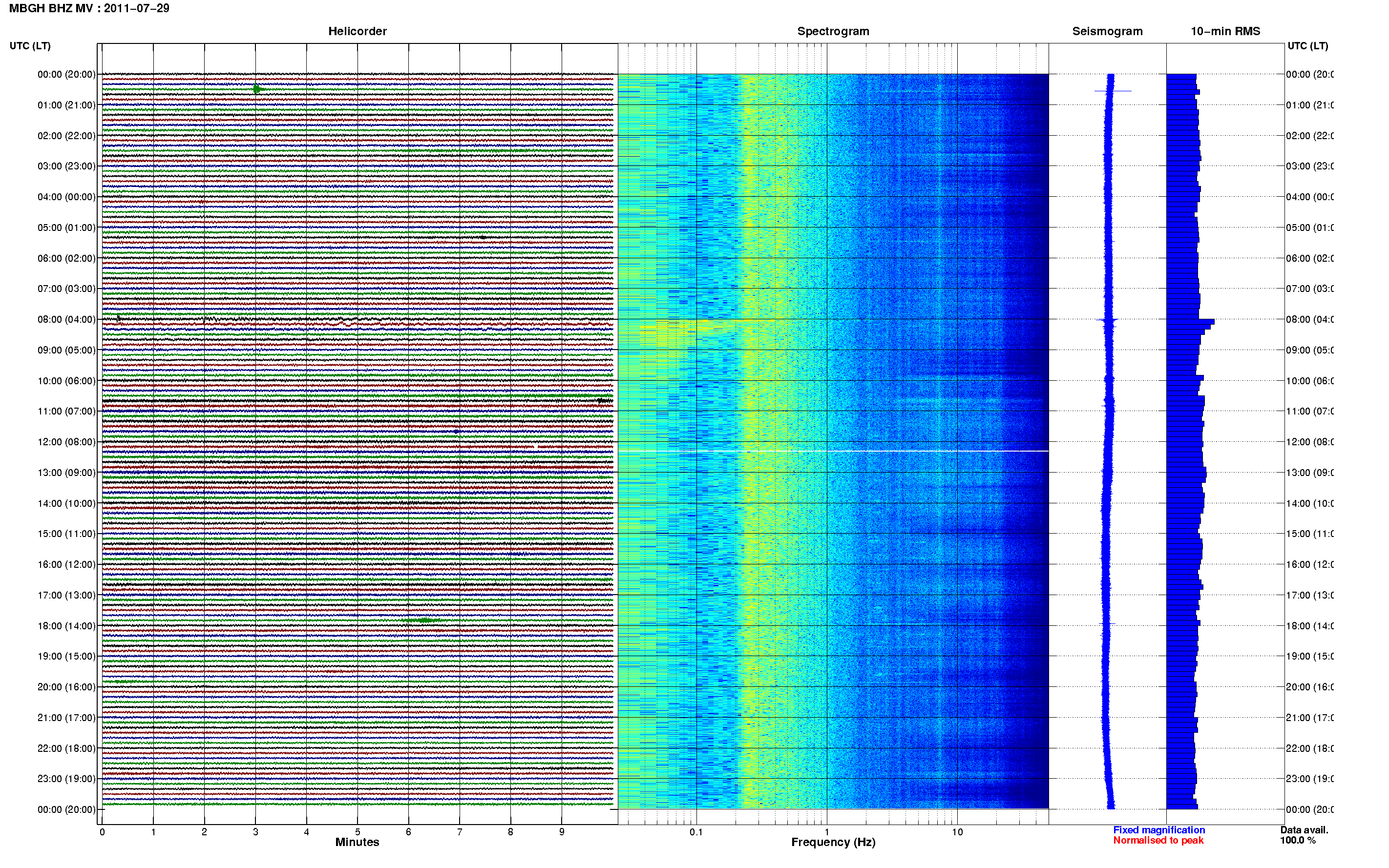The height and width of the screenshot is (868, 1389).
Task: Click the left '12:00 (08:00)' time label
Action: [x=66, y=442]
